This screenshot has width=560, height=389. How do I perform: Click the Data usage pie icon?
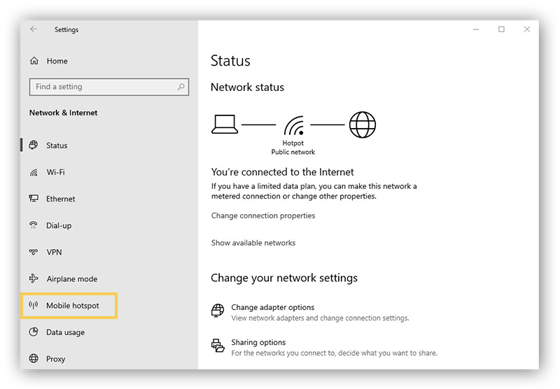point(34,332)
